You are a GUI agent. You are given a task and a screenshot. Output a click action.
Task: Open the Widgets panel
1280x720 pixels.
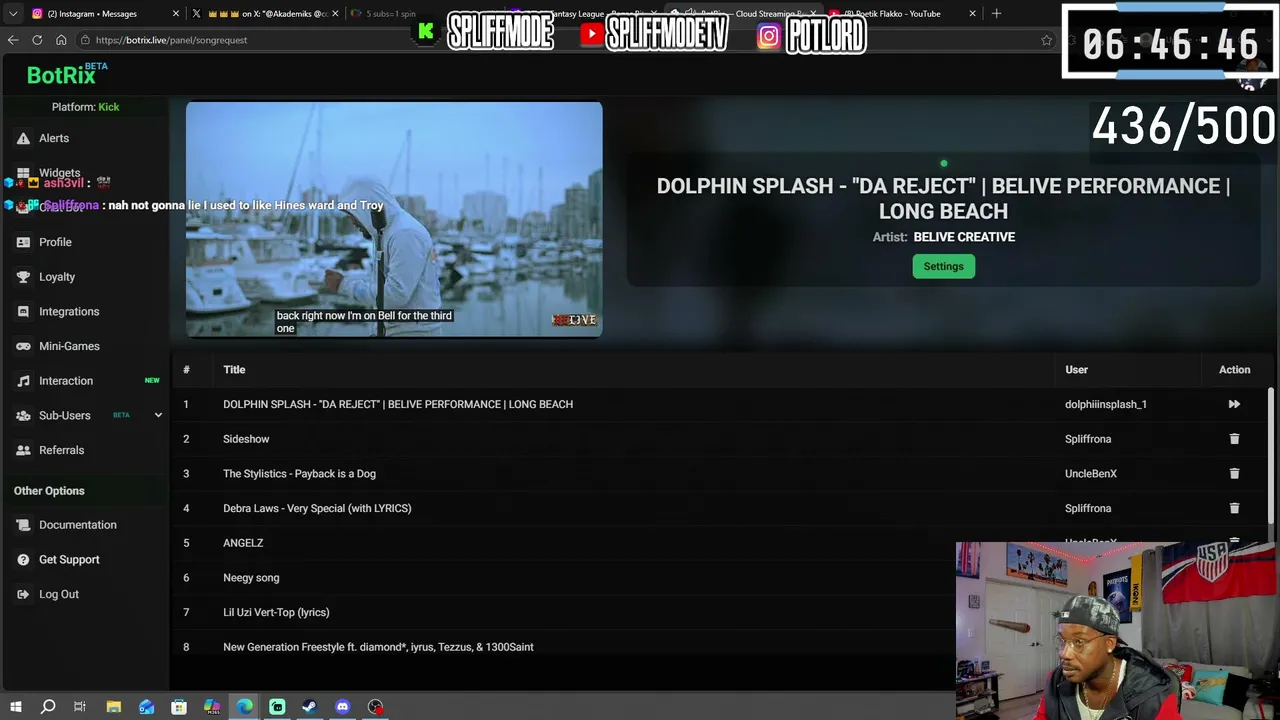60,173
